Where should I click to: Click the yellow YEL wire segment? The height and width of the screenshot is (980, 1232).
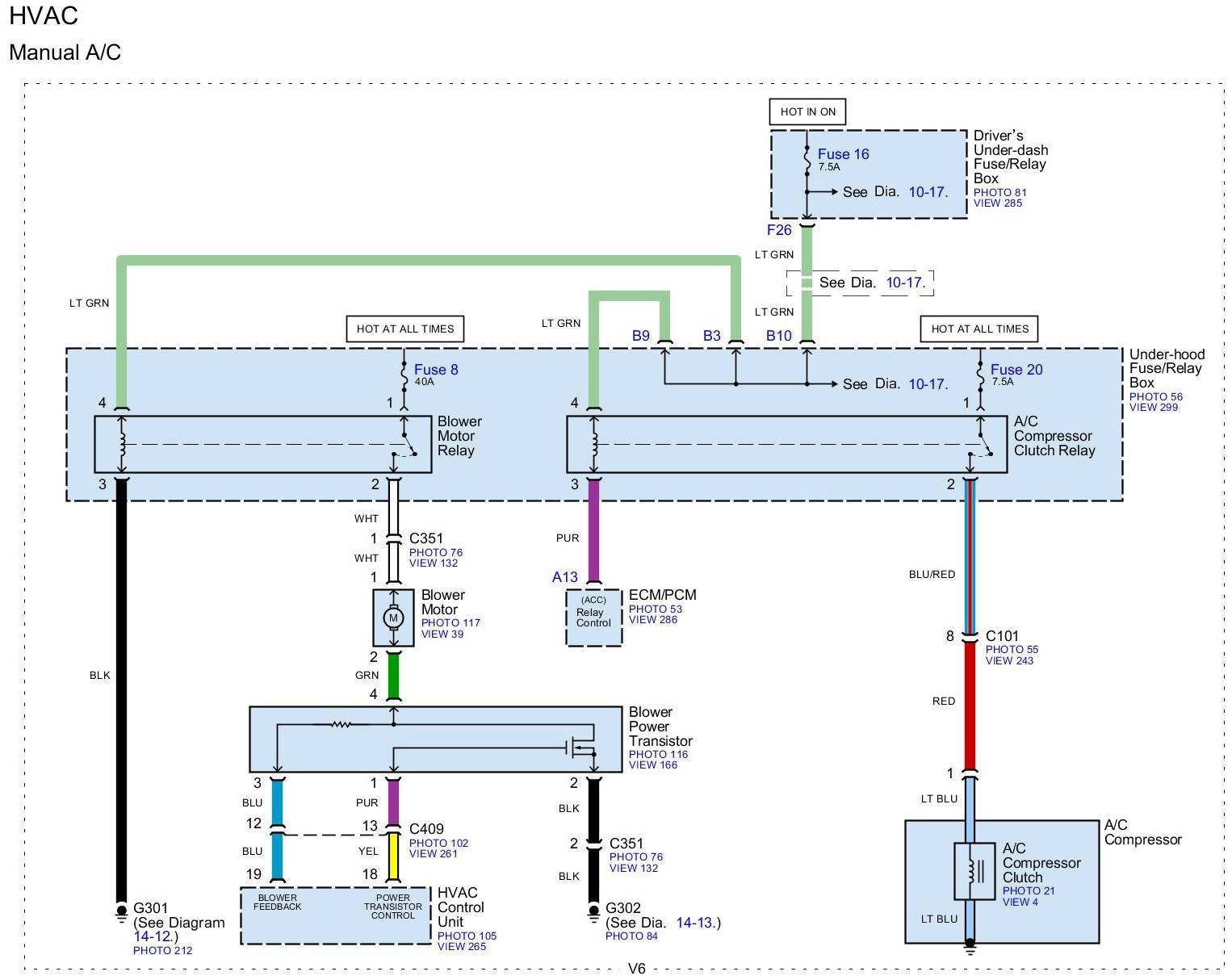click(x=393, y=856)
